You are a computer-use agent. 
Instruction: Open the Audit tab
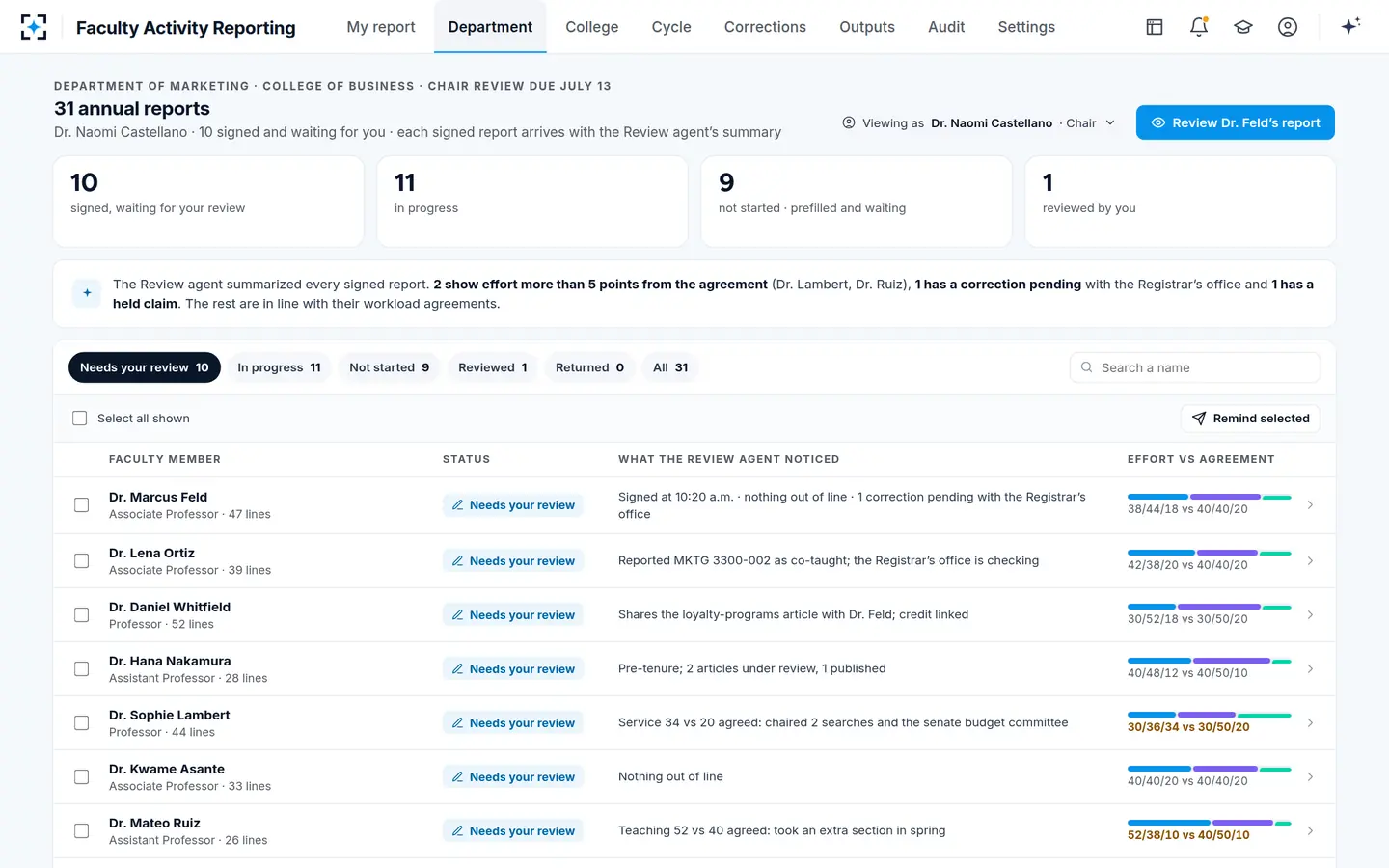[946, 27]
